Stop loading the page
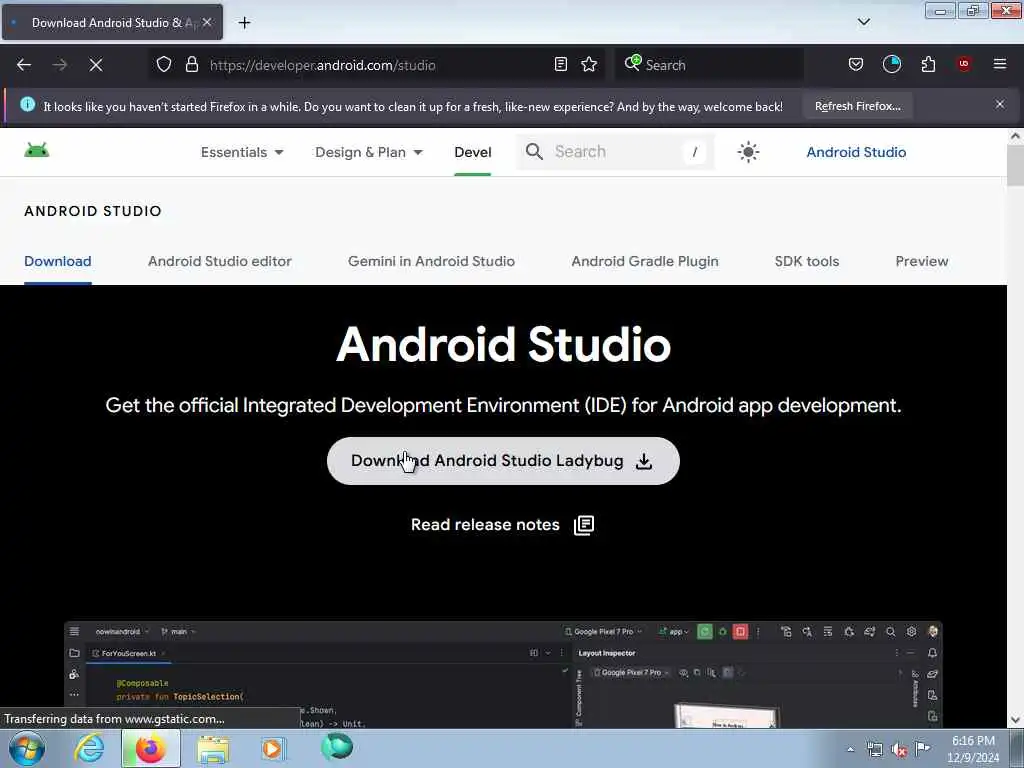This screenshot has height=768, width=1024. 95,65
